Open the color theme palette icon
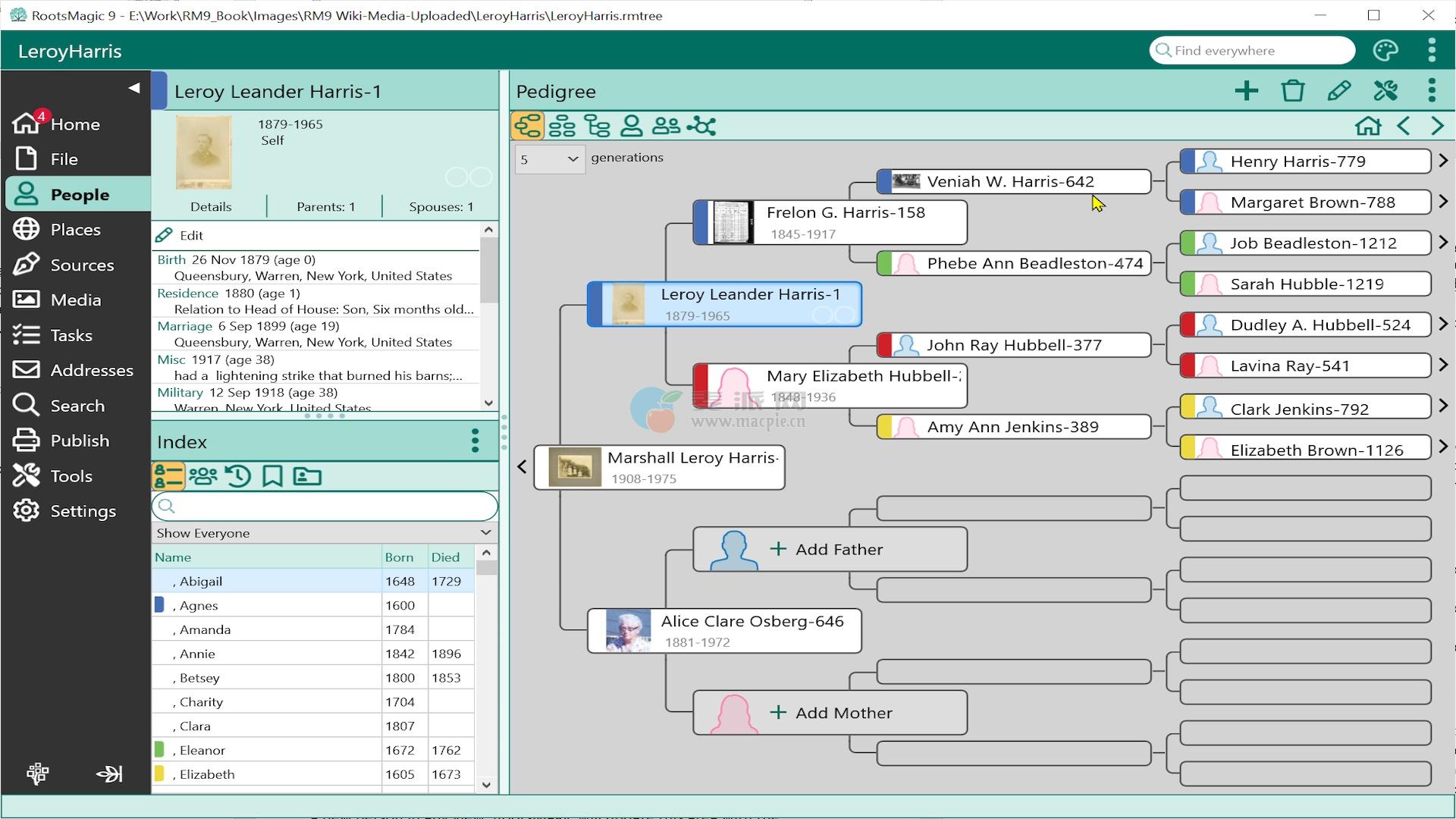 point(1385,51)
